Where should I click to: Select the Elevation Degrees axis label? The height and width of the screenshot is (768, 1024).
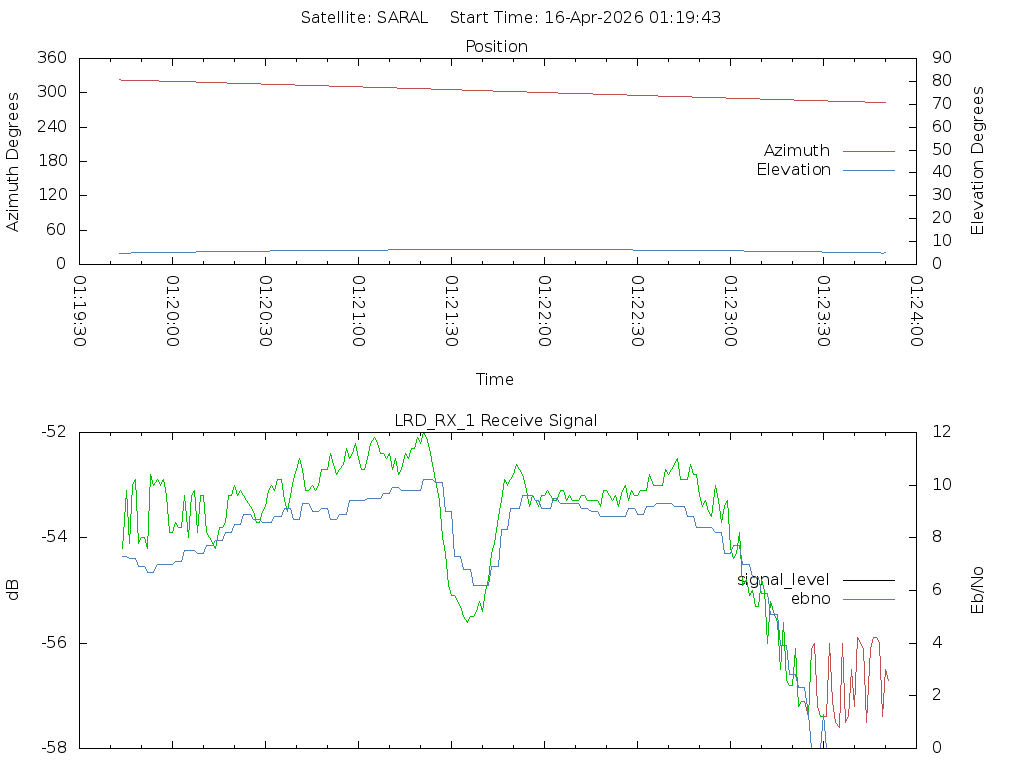(x=978, y=161)
